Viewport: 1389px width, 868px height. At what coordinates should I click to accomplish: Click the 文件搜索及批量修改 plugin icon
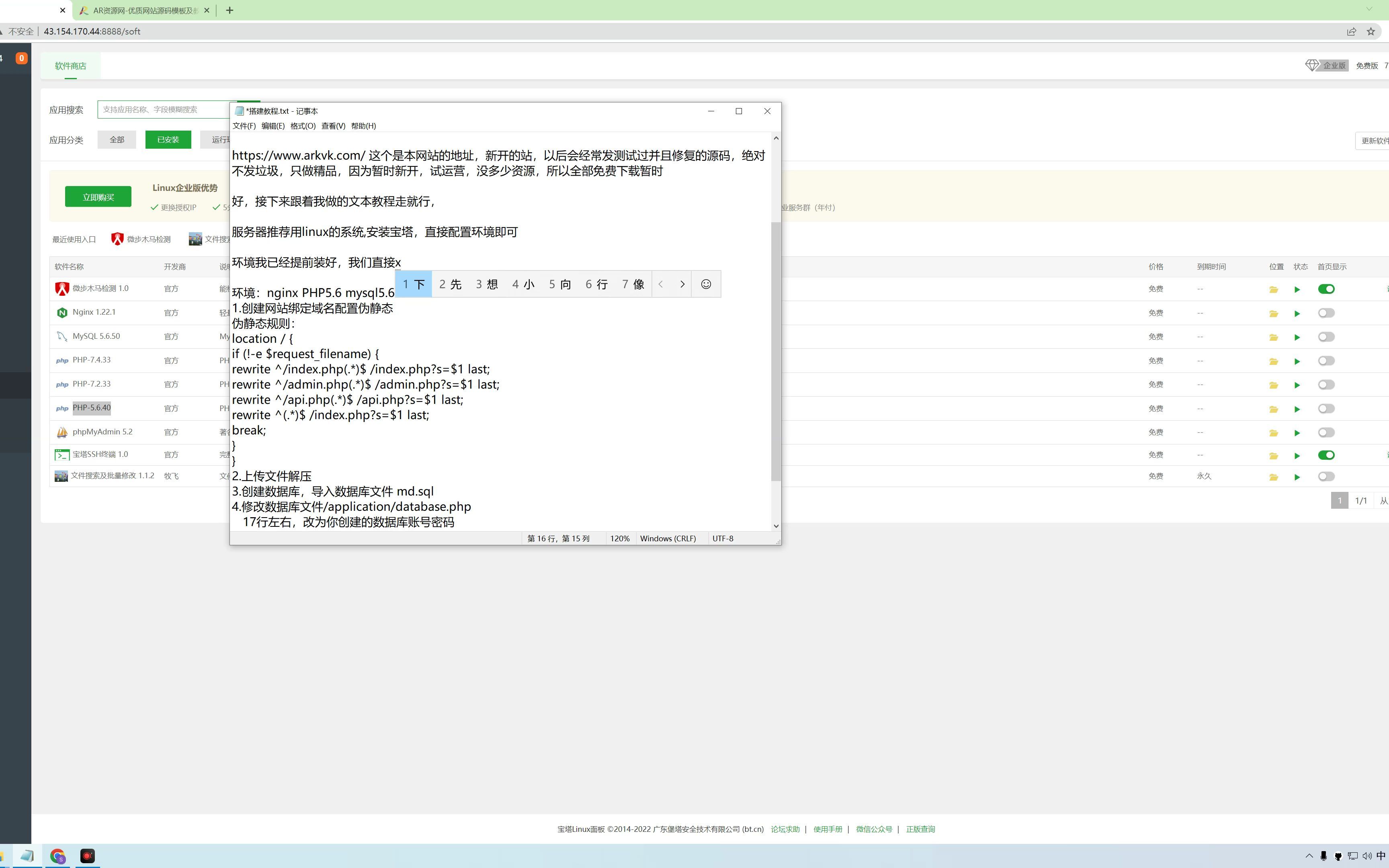coord(61,476)
